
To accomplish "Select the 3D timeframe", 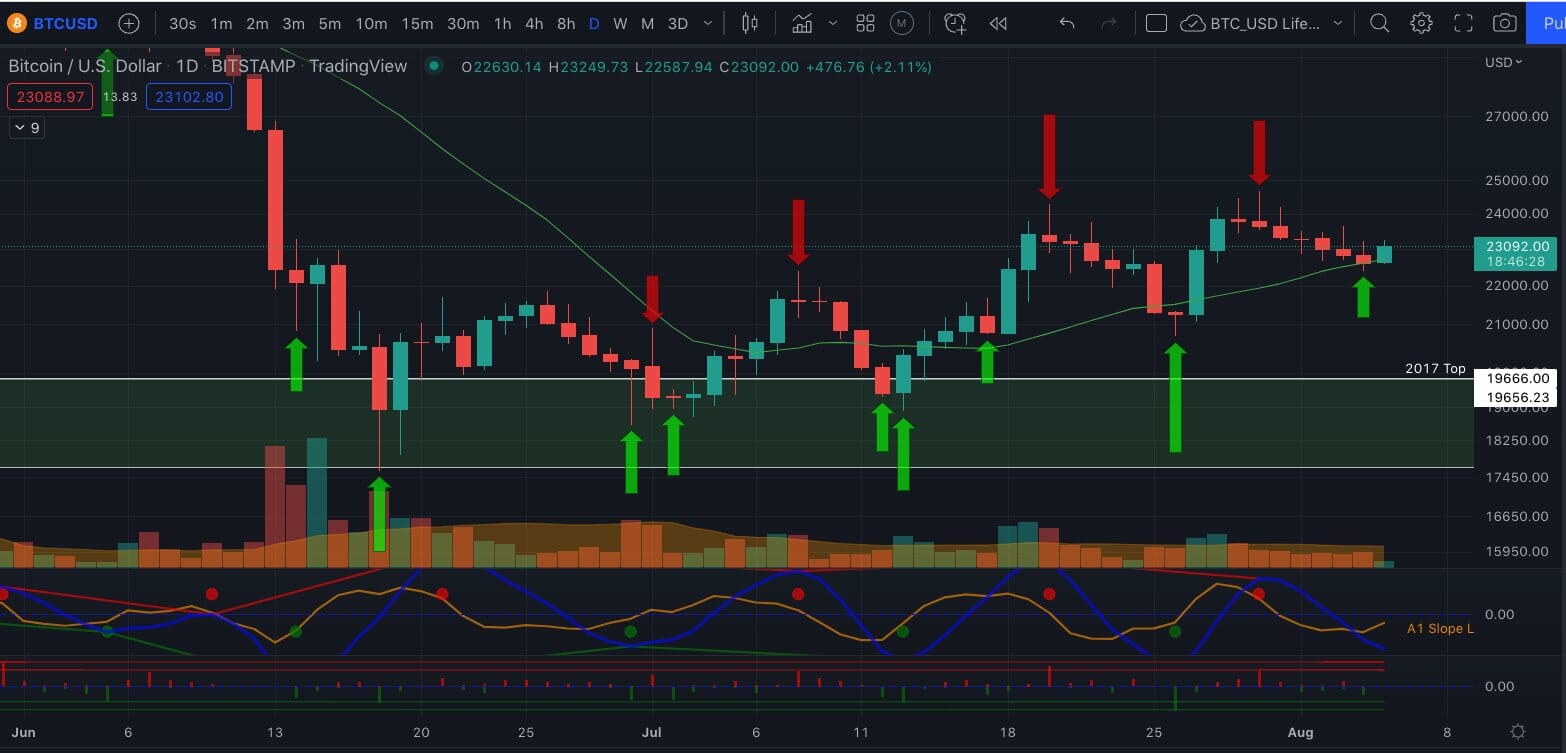I will [x=678, y=23].
